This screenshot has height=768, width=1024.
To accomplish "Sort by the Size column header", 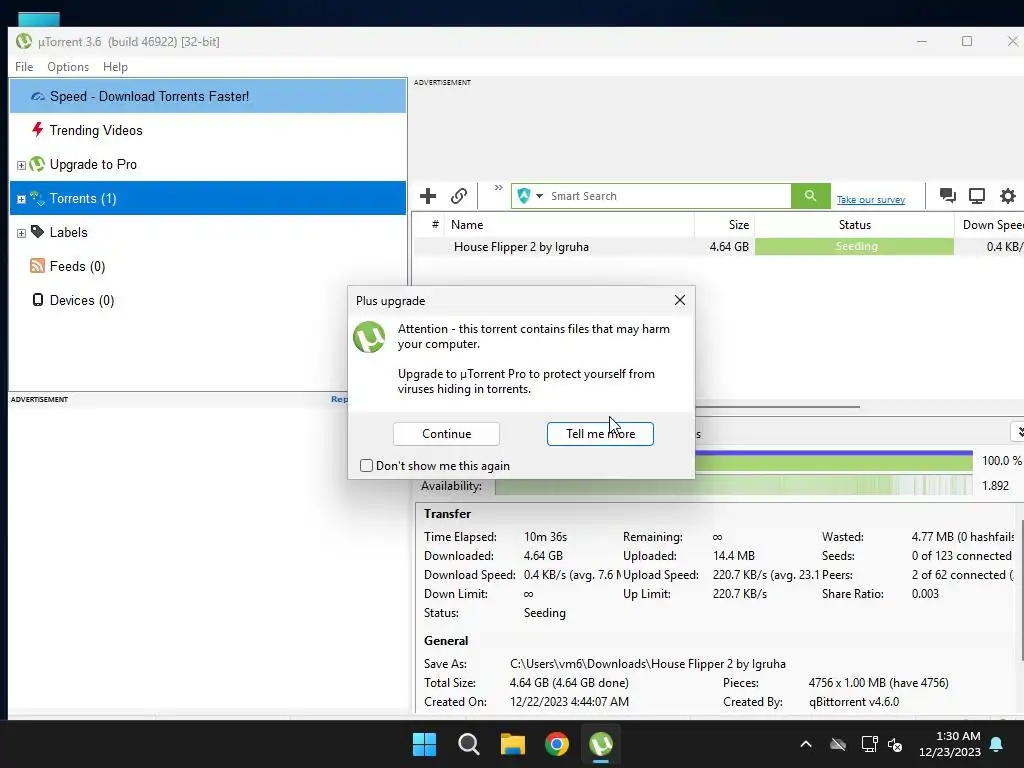I will click(725, 225).
